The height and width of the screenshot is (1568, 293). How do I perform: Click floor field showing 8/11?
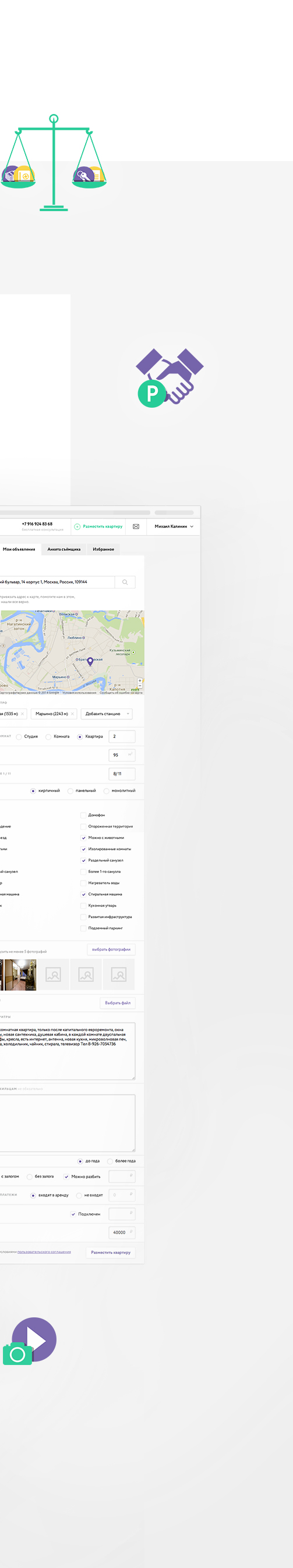(122, 774)
